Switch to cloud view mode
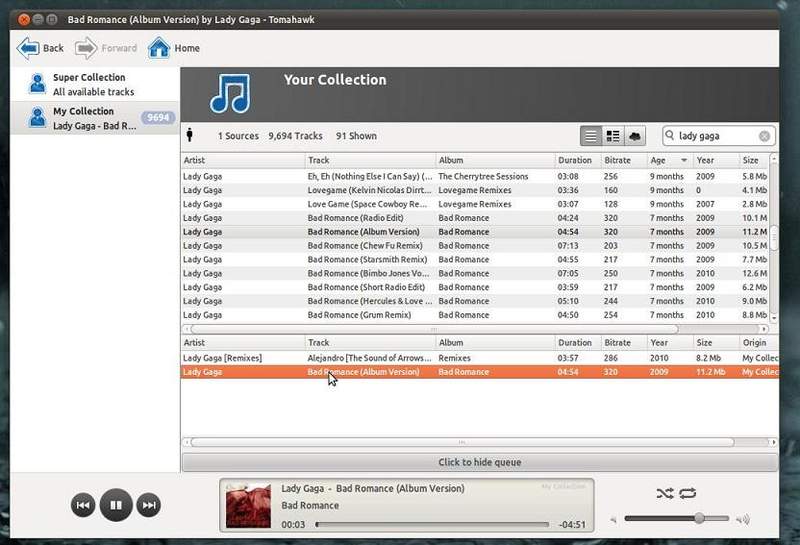The width and height of the screenshot is (800, 545). click(x=635, y=136)
